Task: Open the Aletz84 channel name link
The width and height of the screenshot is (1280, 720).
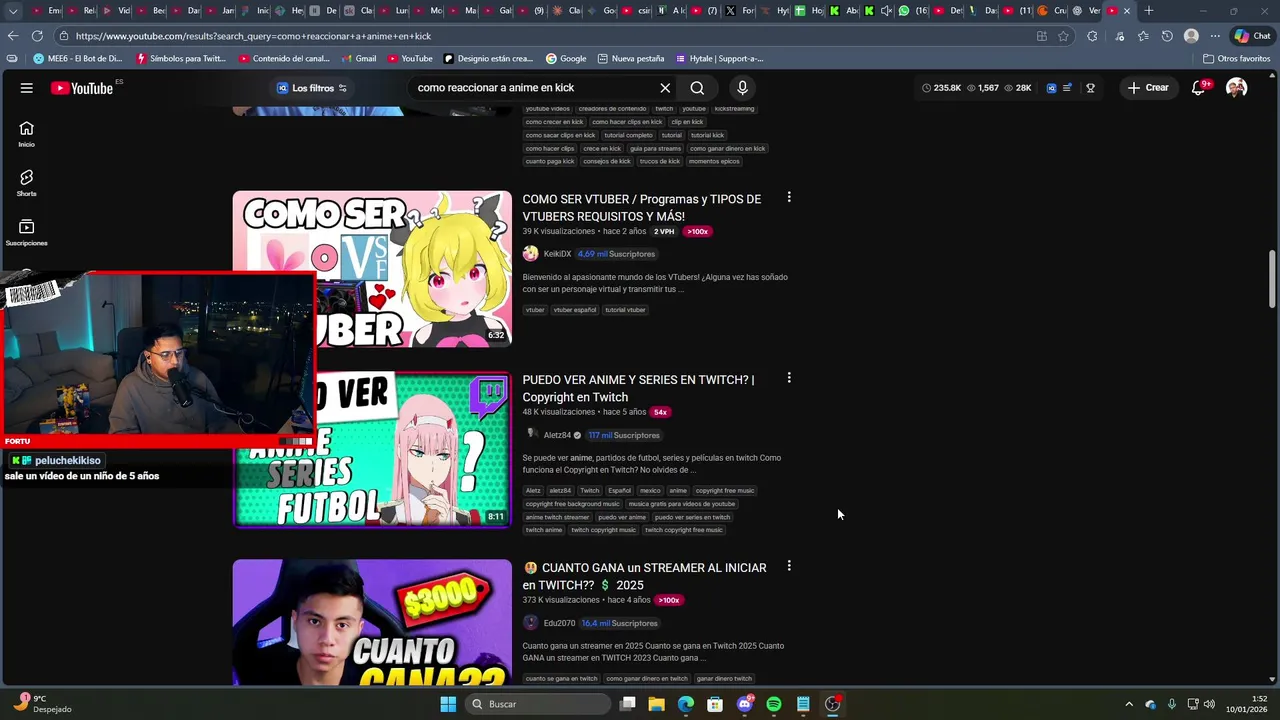Action: [557, 435]
